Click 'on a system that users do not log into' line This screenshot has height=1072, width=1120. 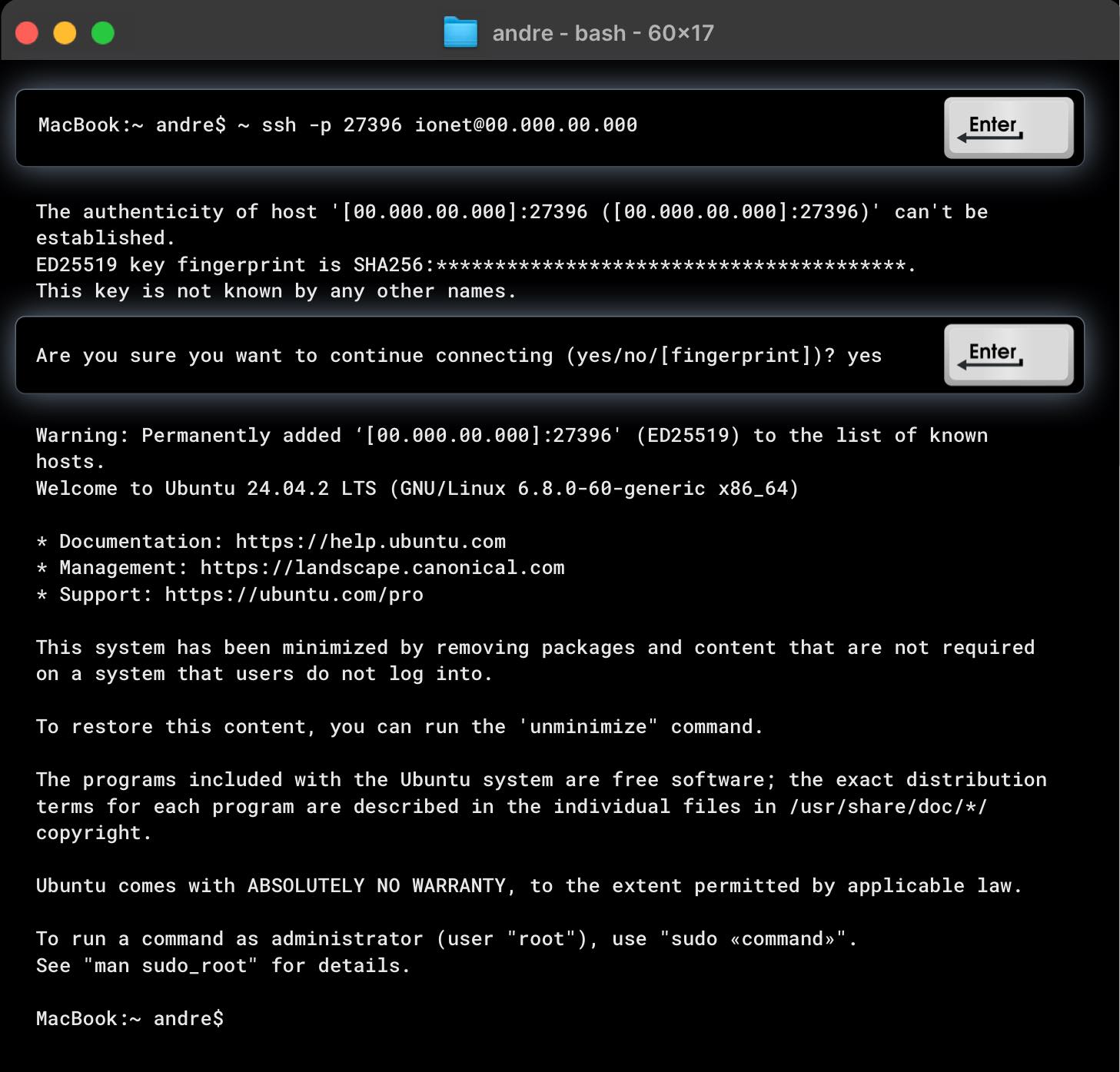coord(264,674)
